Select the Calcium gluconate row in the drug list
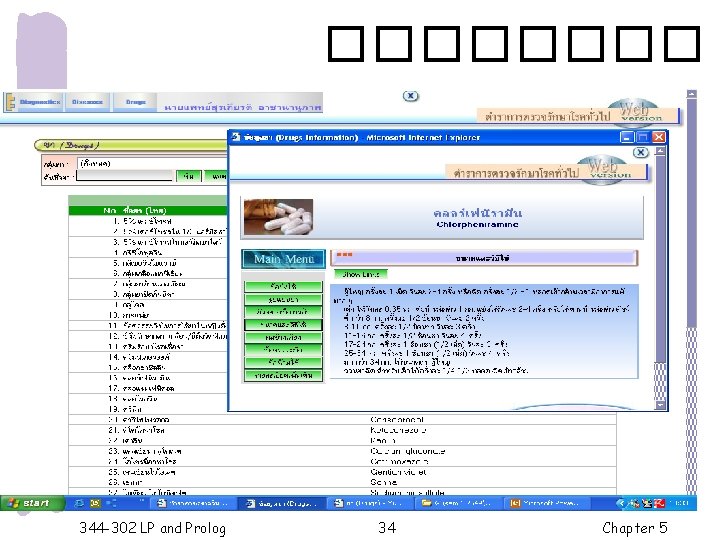 point(342,451)
